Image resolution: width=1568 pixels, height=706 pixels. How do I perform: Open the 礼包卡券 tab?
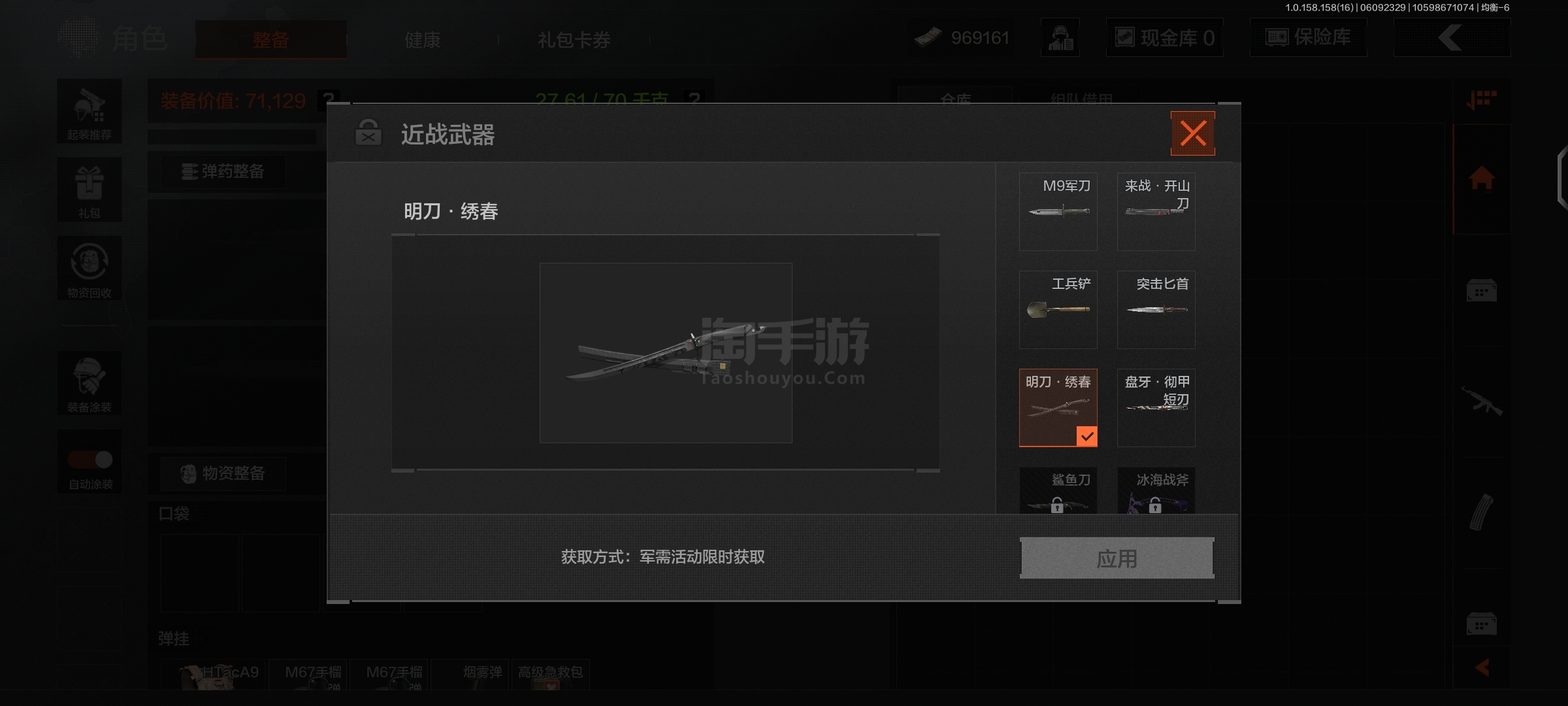click(x=574, y=40)
